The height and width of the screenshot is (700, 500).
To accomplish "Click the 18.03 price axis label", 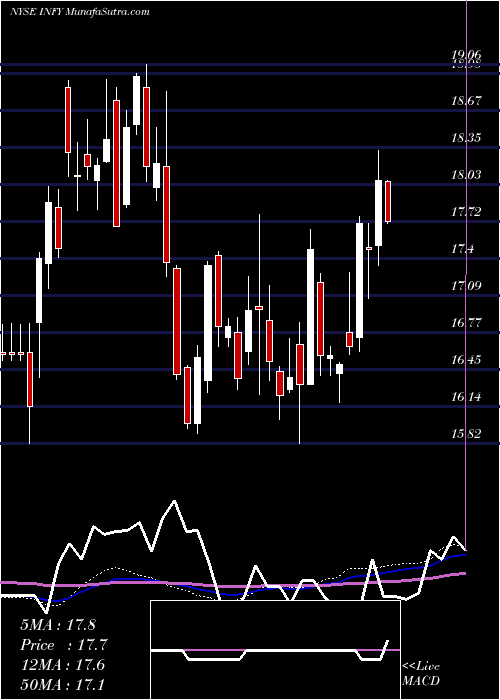I will point(467,175).
